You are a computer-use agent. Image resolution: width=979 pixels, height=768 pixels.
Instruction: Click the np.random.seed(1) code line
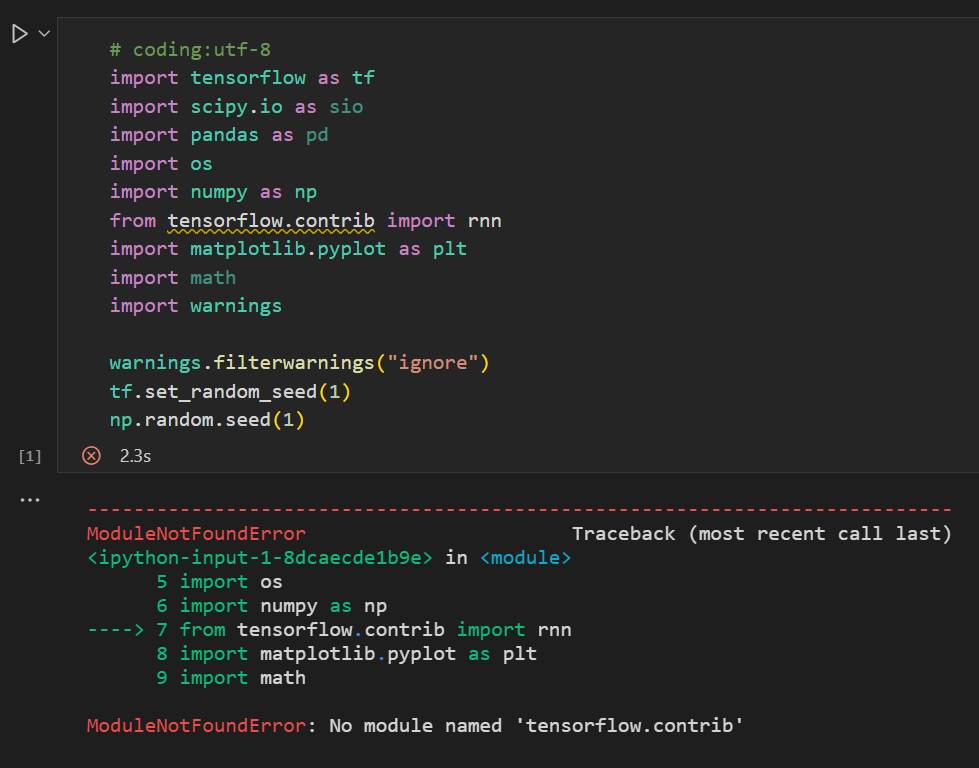click(x=207, y=420)
